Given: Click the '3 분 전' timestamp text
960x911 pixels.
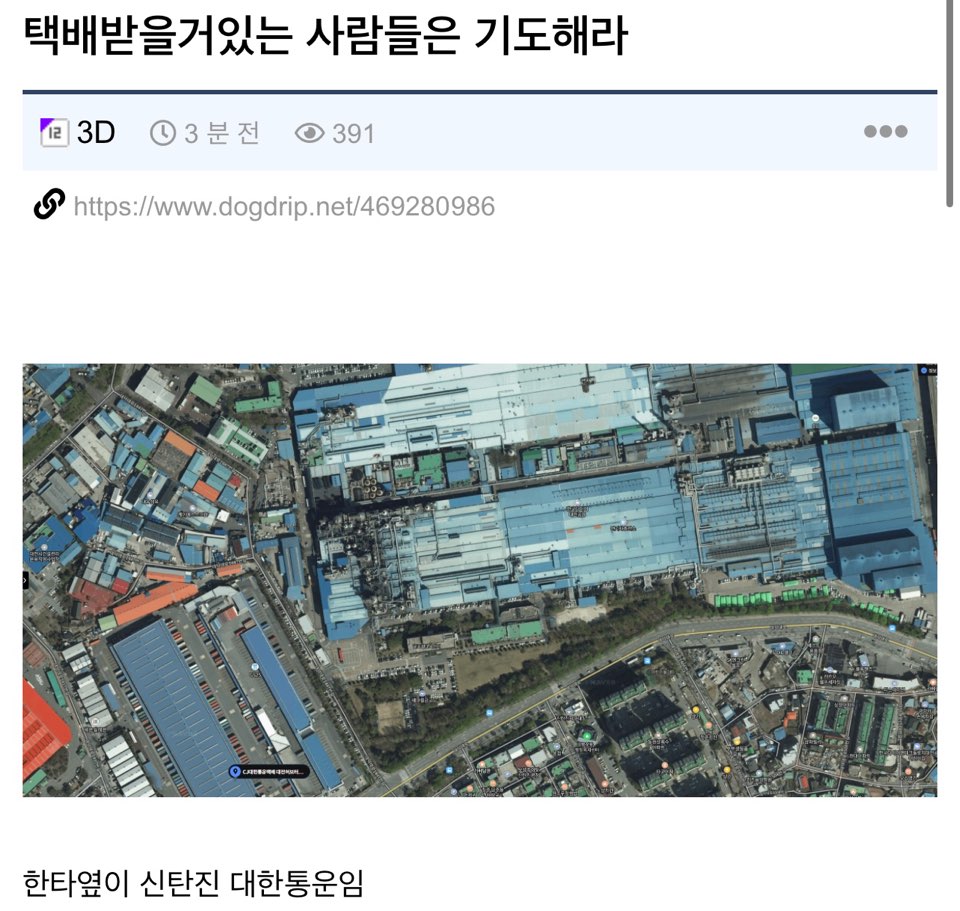Looking at the screenshot, I should click(x=222, y=133).
